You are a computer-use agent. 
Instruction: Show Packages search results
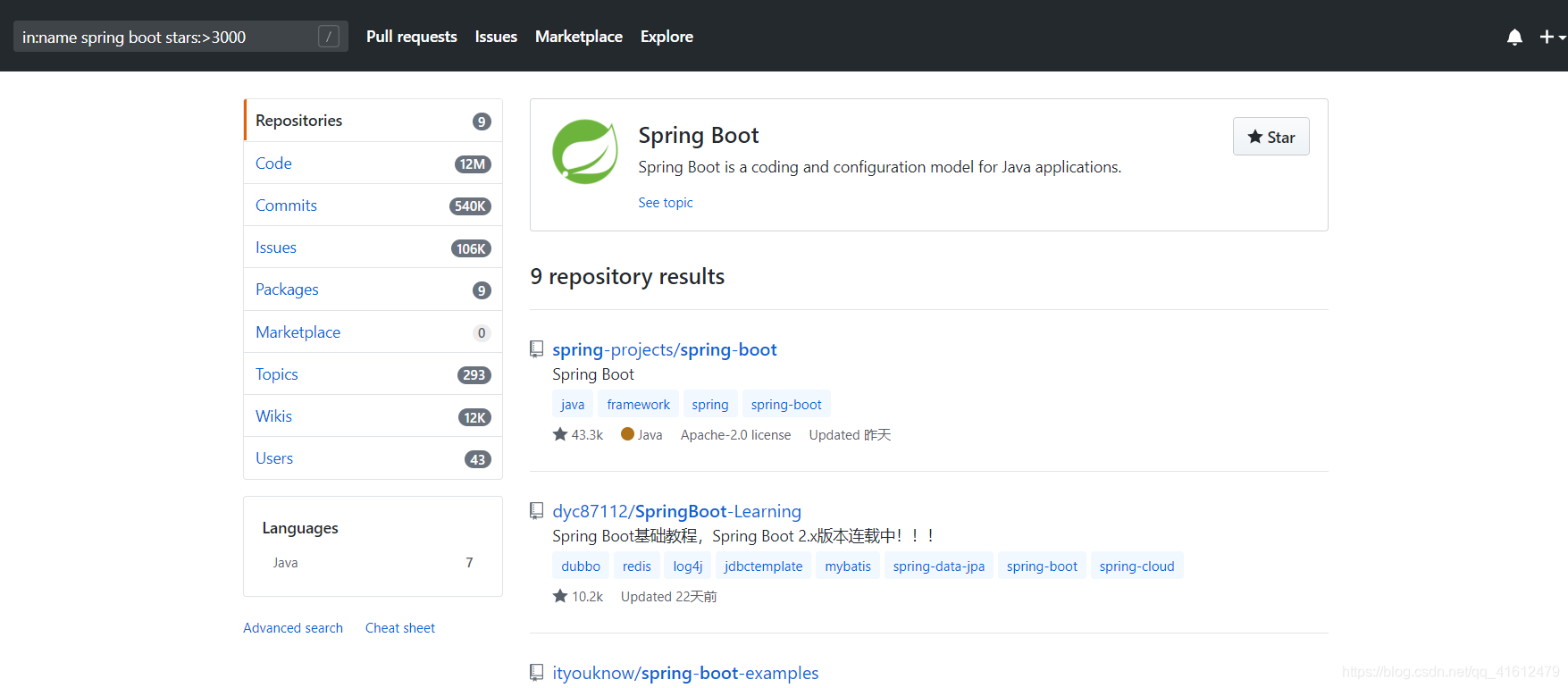pyautogui.click(x=373, y=289)
